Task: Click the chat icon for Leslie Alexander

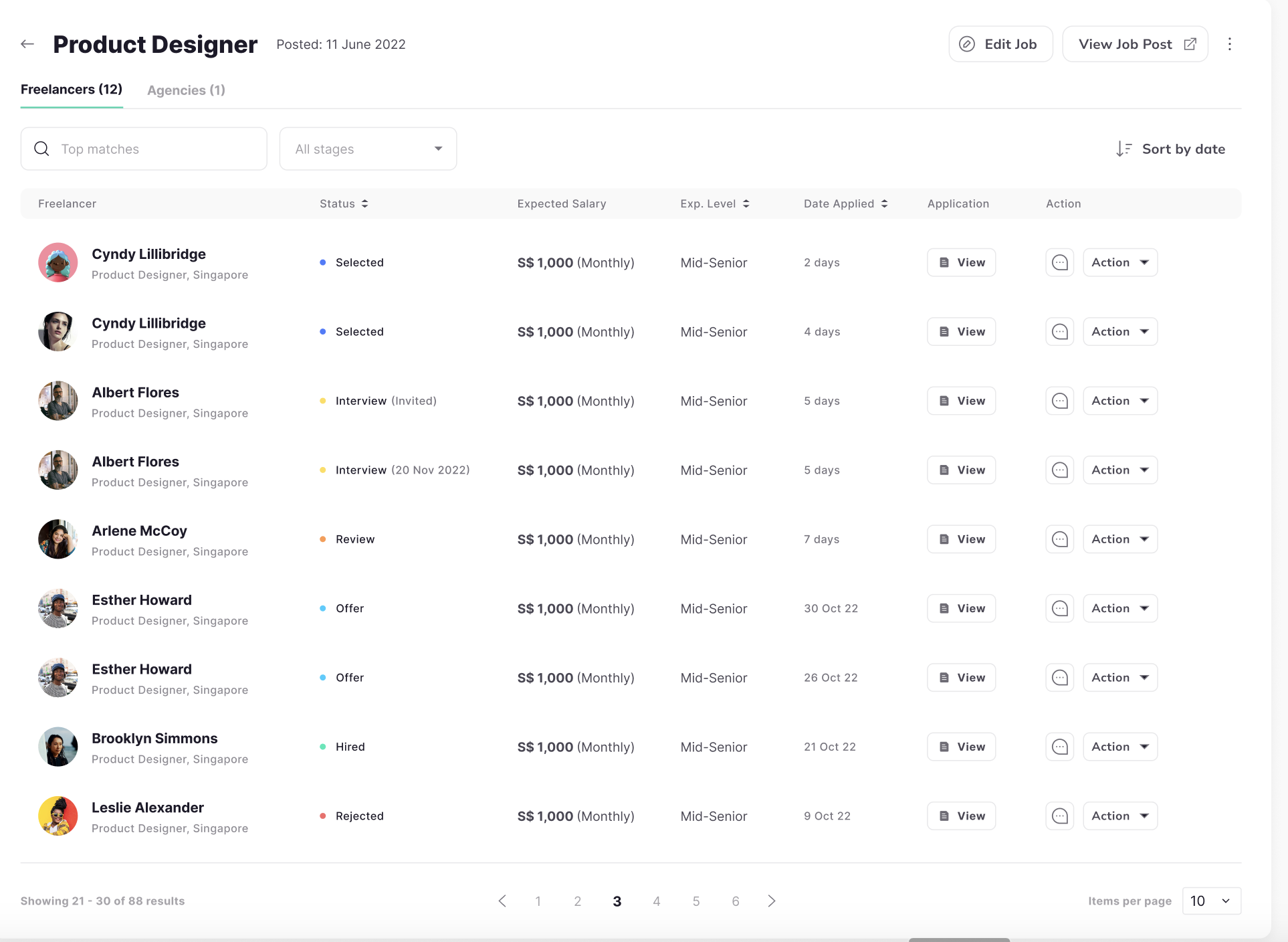Action: [x=1059, y=816]
